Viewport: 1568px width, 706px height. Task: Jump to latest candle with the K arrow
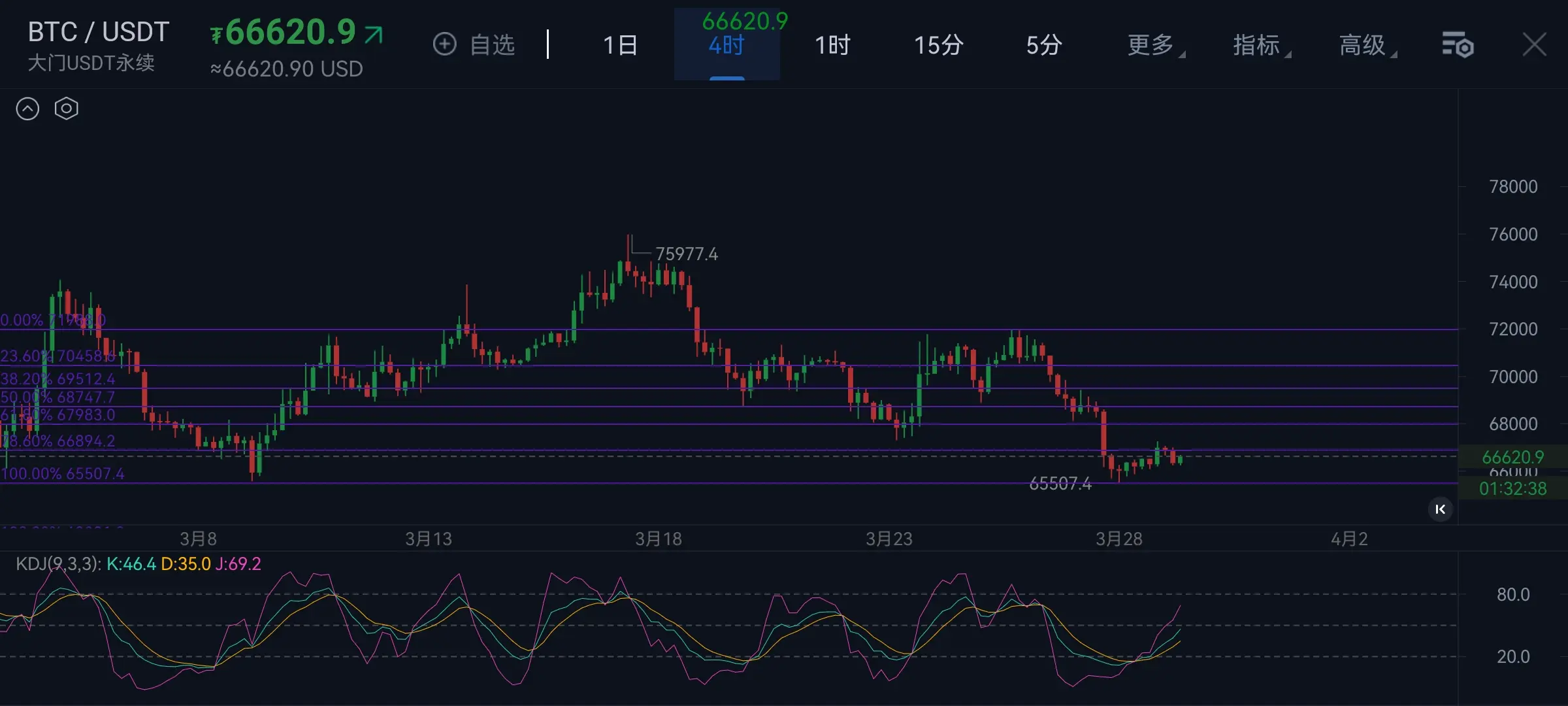[x=1440, y=509]
